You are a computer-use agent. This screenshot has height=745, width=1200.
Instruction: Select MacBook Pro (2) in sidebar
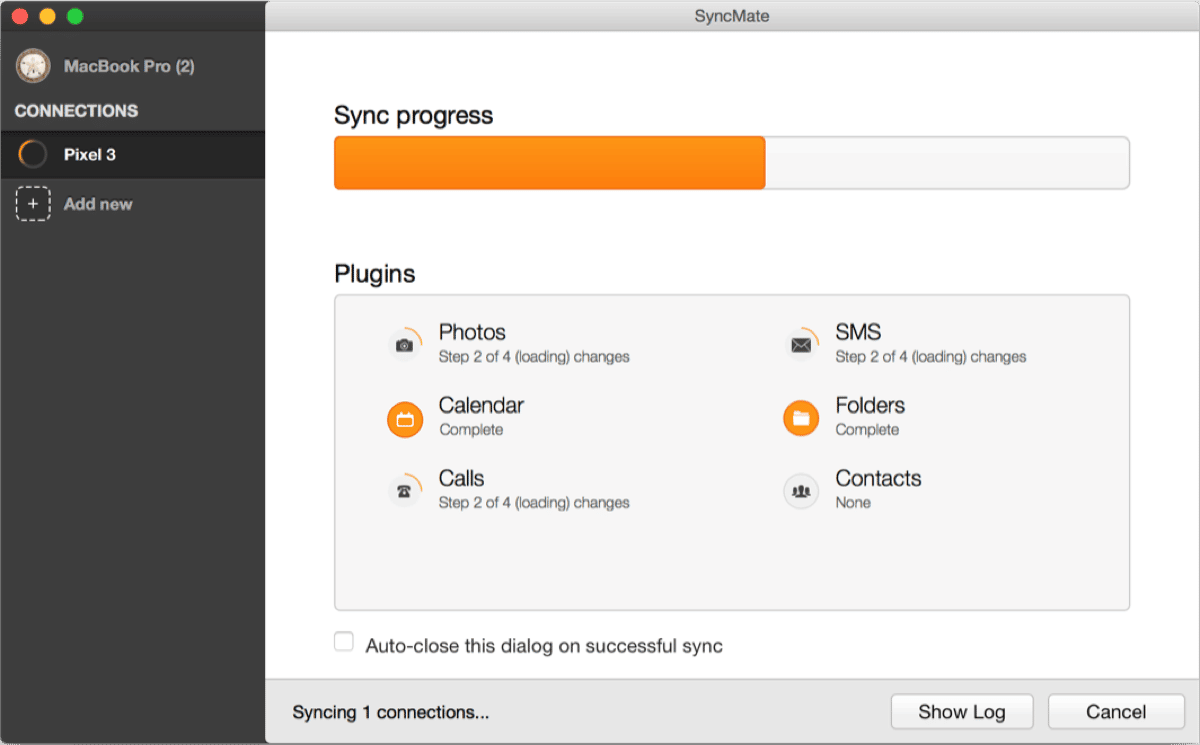(x=129, y=66)
